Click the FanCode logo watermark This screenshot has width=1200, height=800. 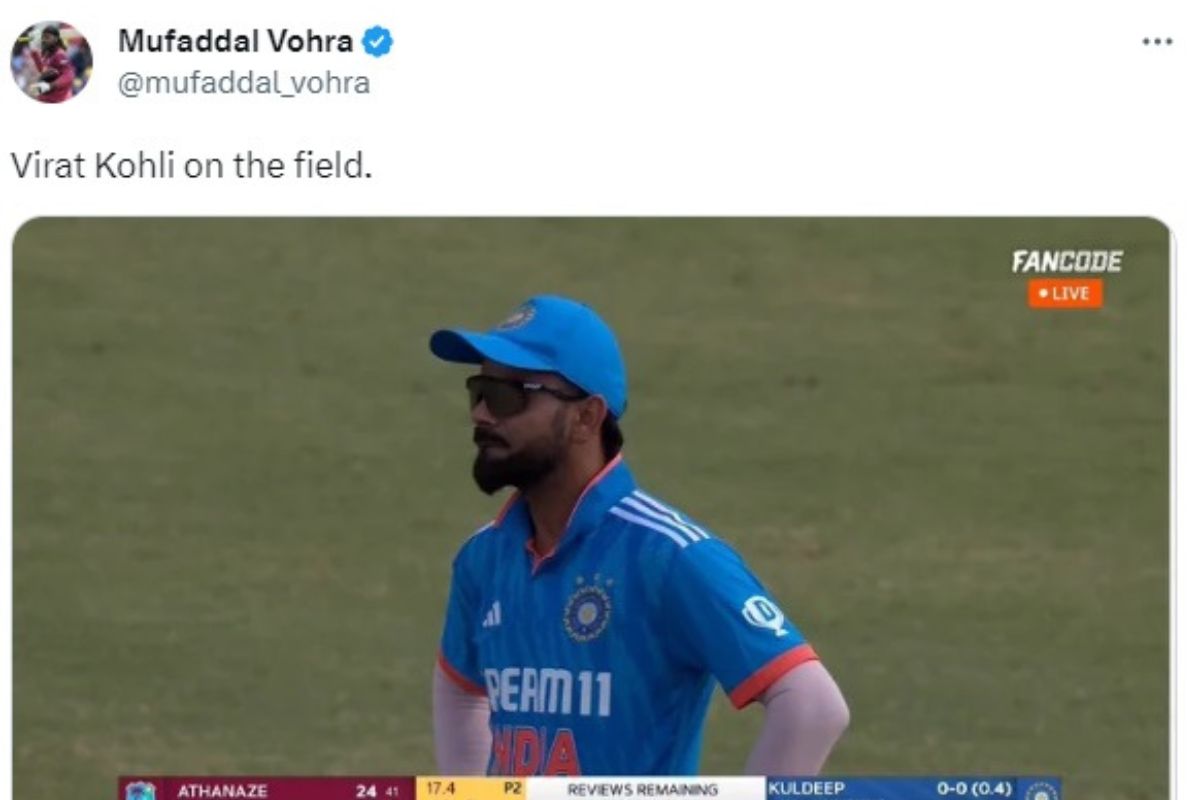click(x=1066, y=262)
